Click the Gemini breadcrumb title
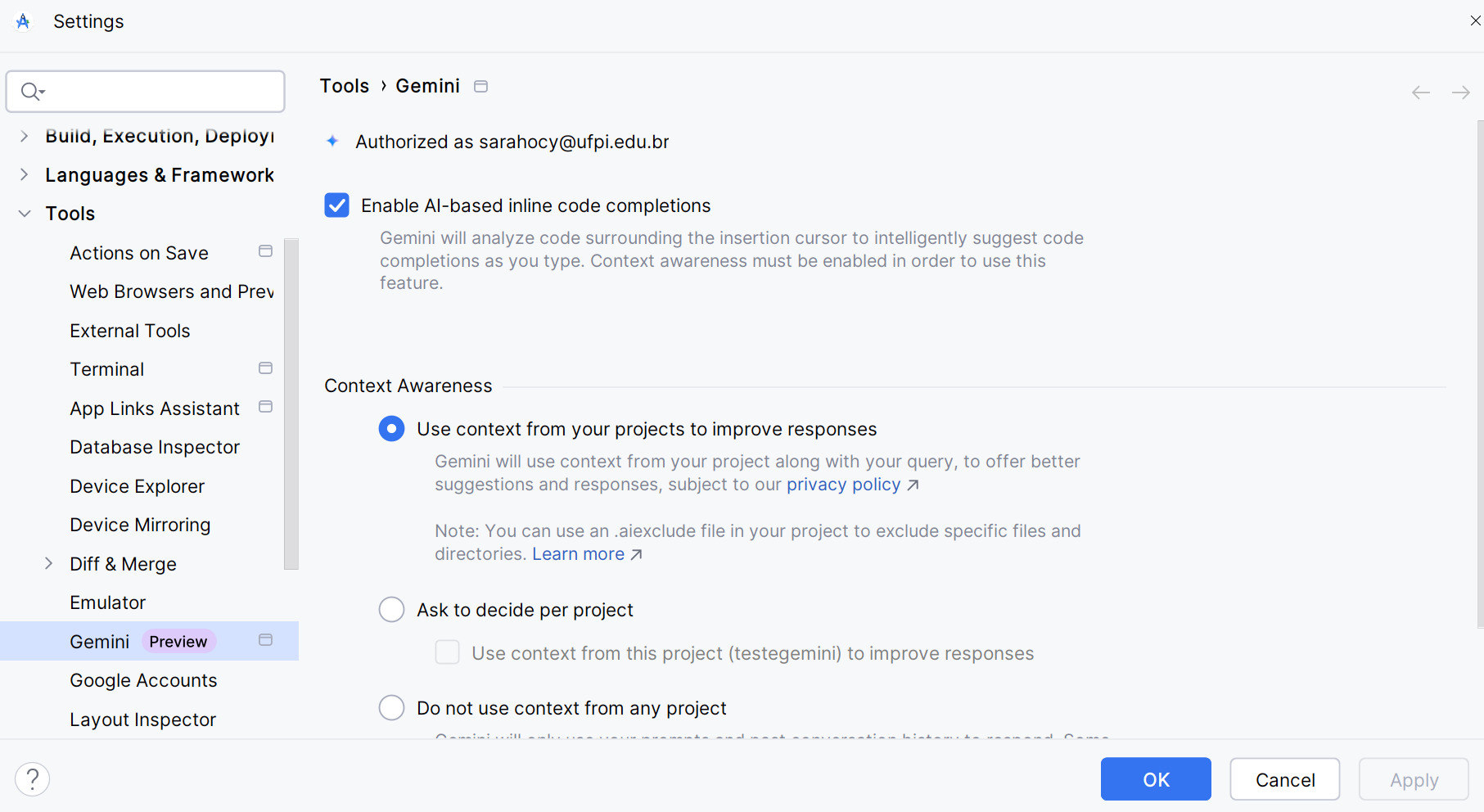This screenshot has height=812, width=1484. [x=427, y=86]
